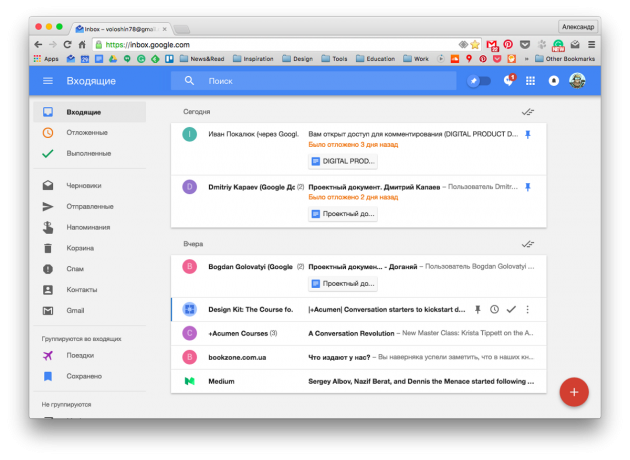
Task: Switch to the Inbox browser tab
Action: (x=122, y=29)
